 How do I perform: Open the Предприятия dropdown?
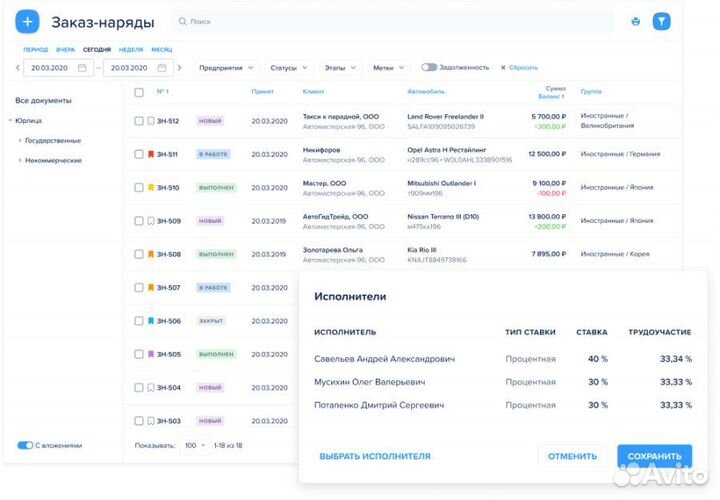click(225, 68)
